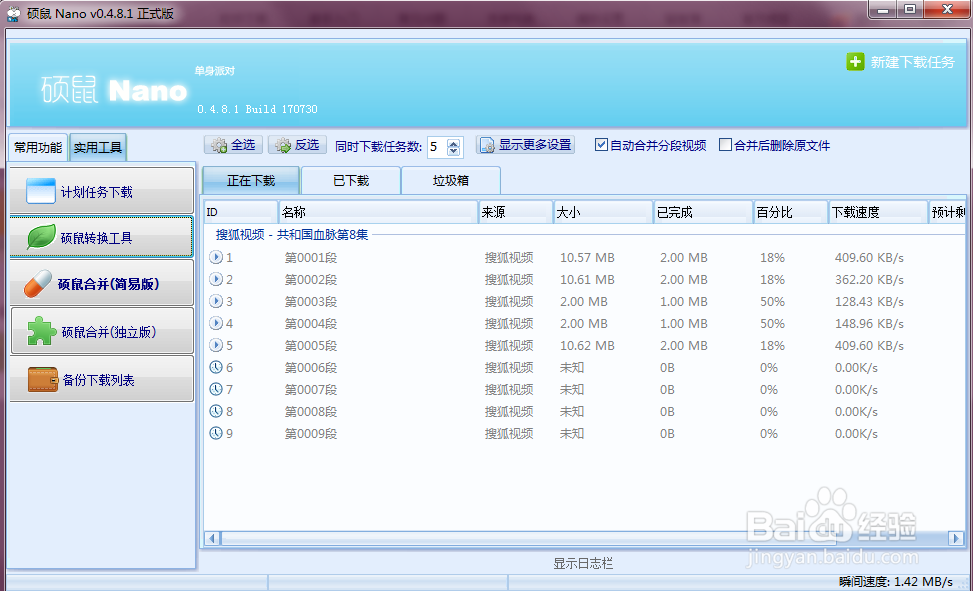Image resolution: width=973 pixels, height=591 pixels.
Task: Click the clock waiting icon of row 7
Action: [215, 389]
